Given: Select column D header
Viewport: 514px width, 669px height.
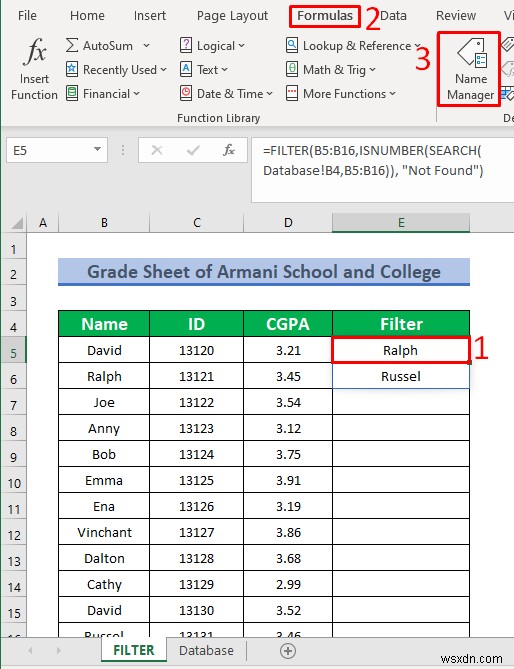Looking at the screenshot, I should pos(288,223).
